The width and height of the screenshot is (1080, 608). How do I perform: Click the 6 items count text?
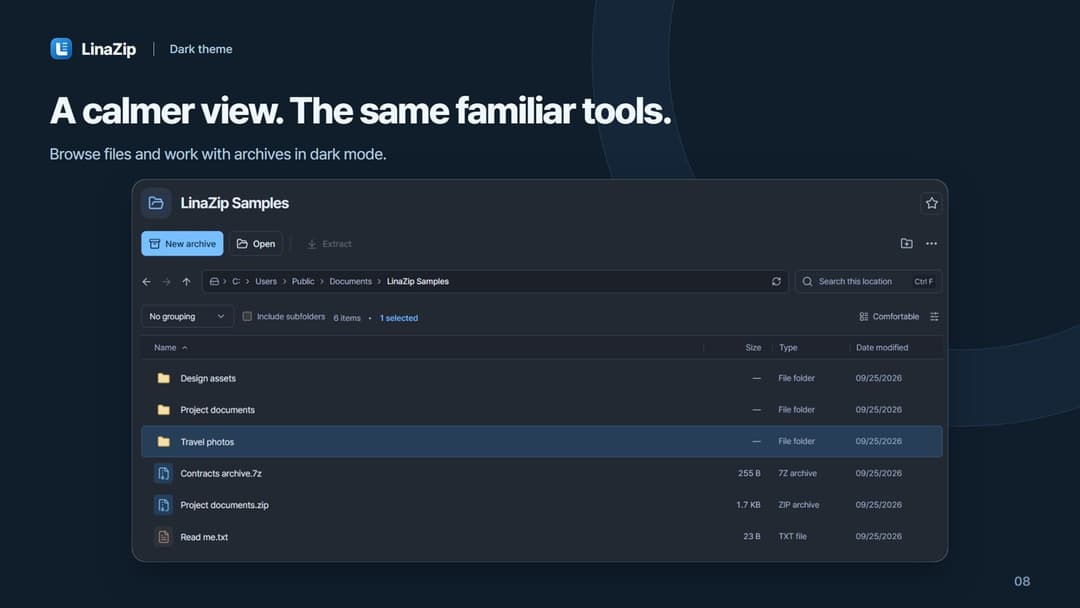click(347, 318)
